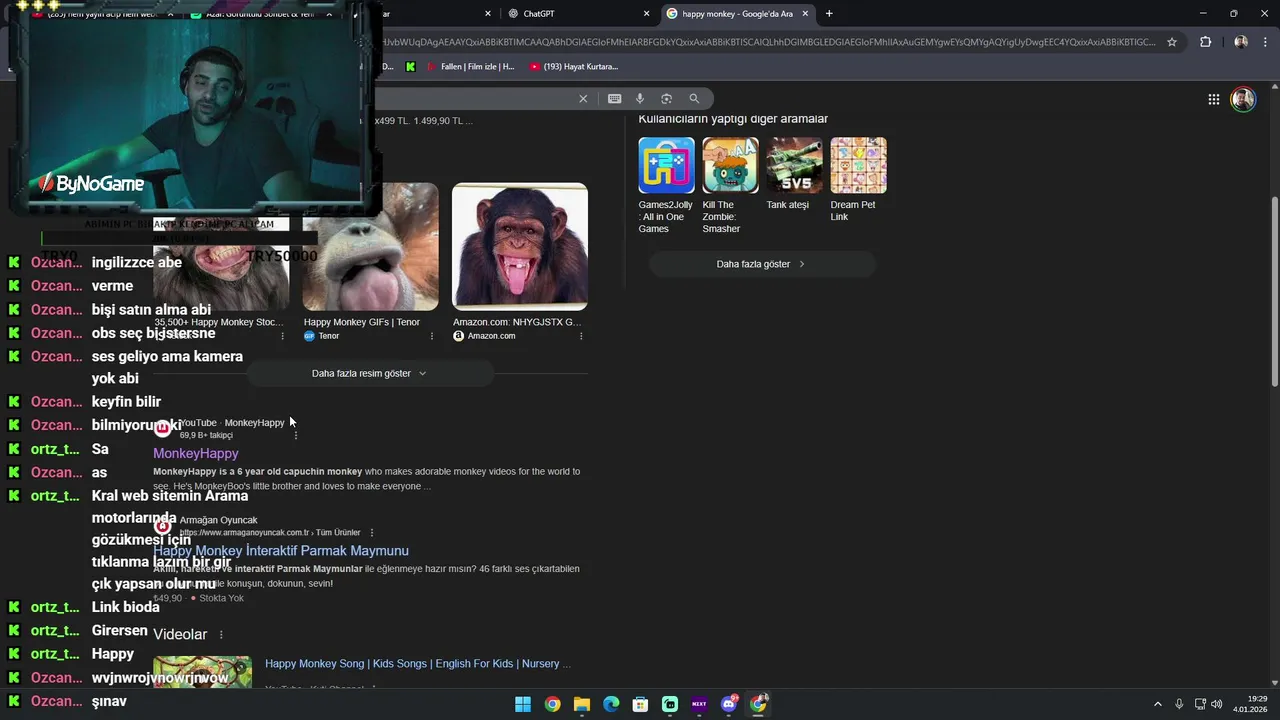Click the page vertical scrollbar

(x=1274, y=290)
